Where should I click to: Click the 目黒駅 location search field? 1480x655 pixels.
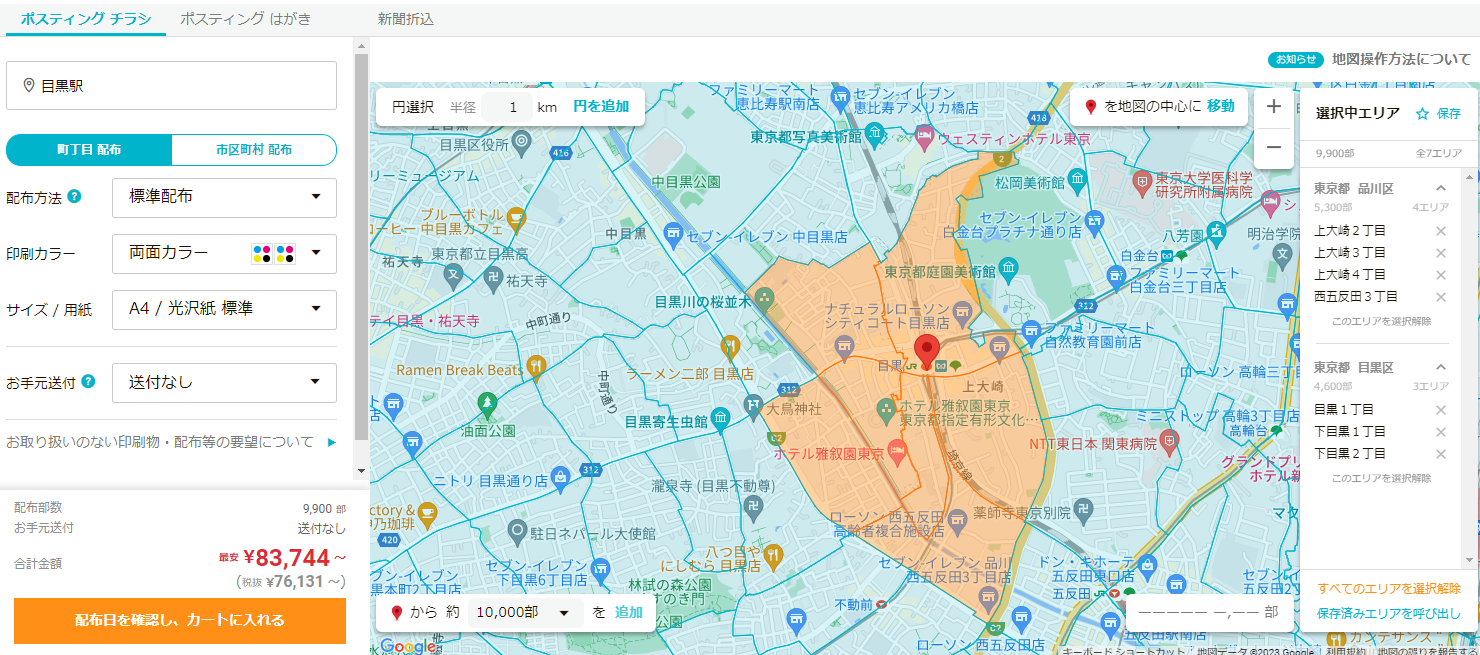pyautogui.click(x=172, y=86)
